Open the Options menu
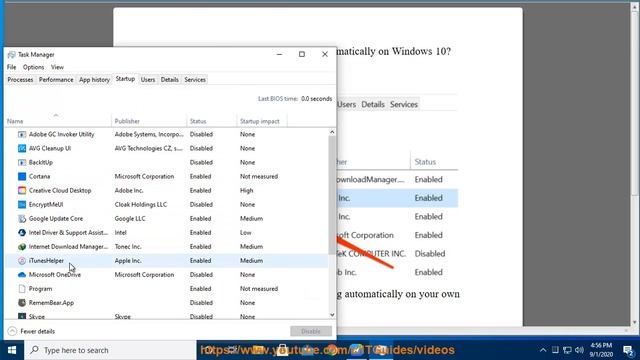The image size is (640, 360). pyautogui.click(x=33, y=67)
